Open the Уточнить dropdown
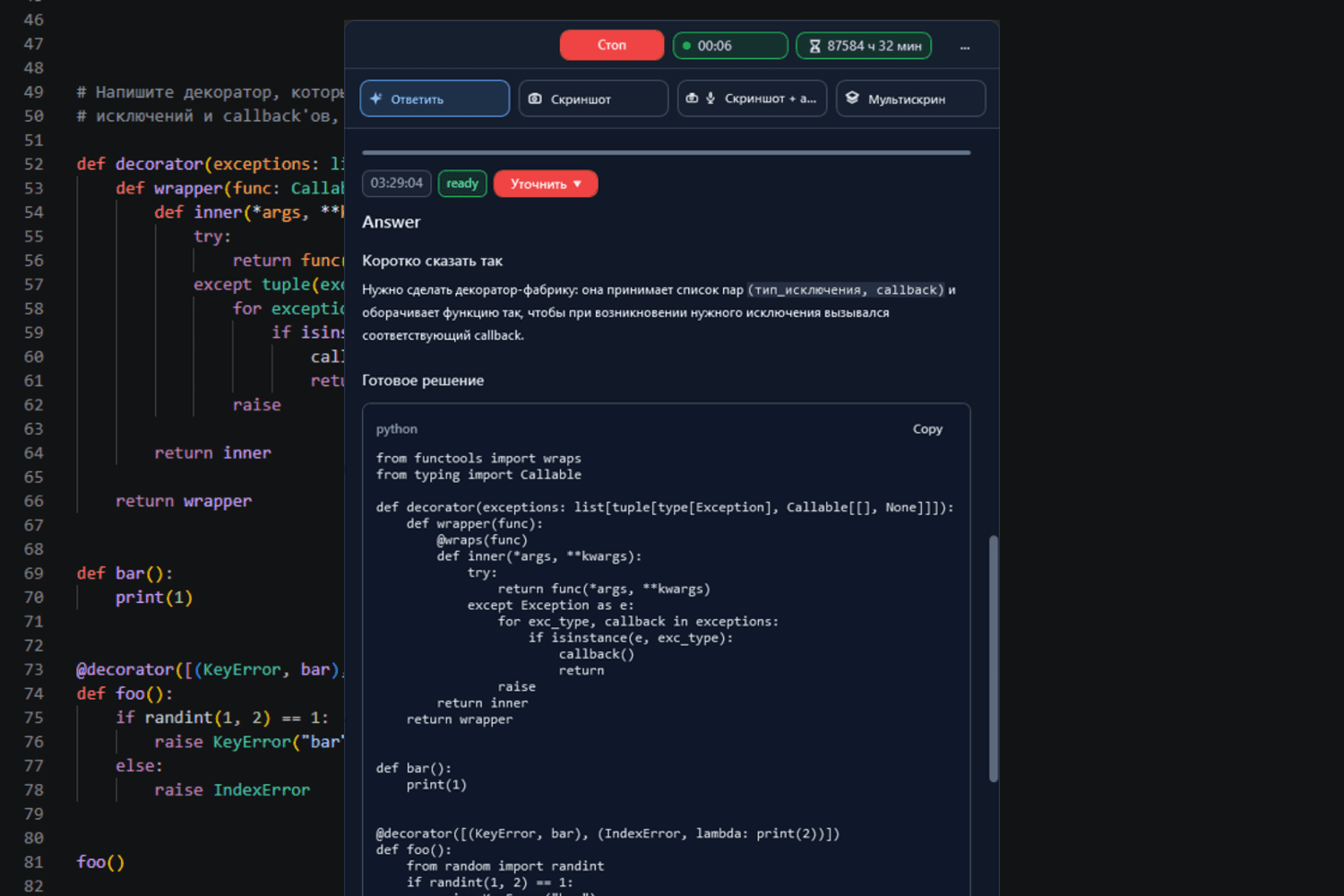The image size is (1344, 896). click(x=546, y=184)
